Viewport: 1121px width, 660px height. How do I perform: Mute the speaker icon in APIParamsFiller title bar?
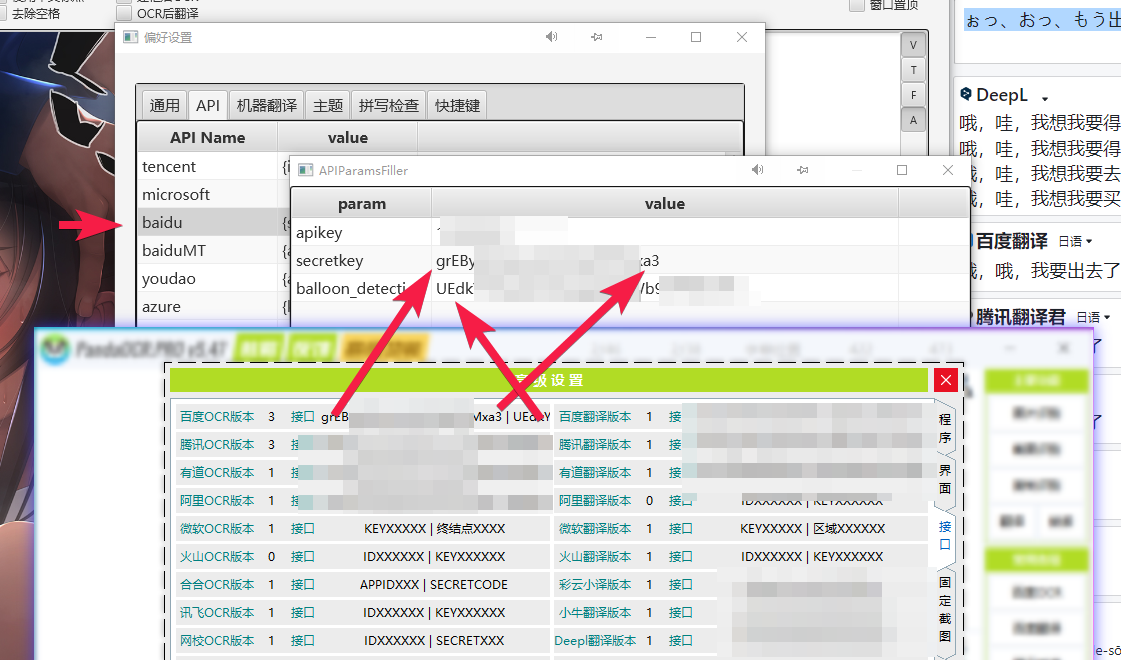[x=757, y=171]
